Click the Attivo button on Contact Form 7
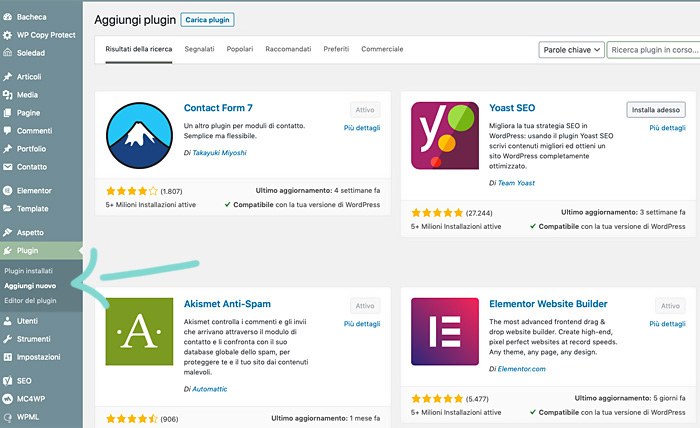This screenshot has width=700, height=428. [365, 110]
